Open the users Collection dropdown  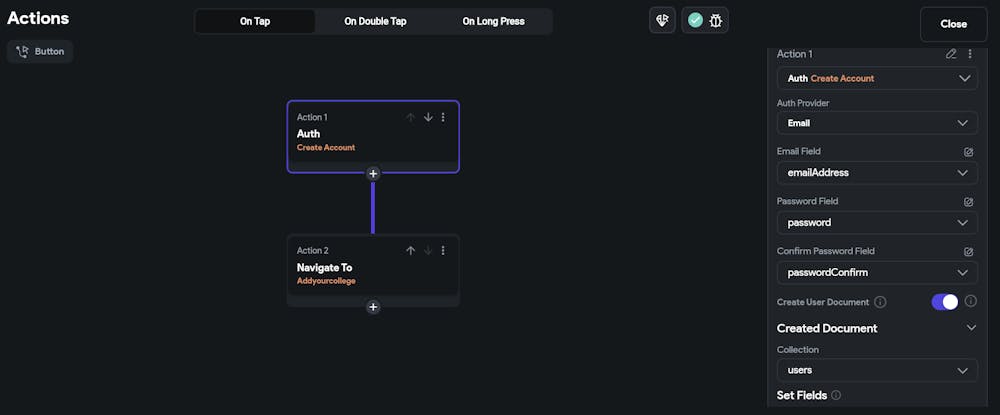pyautogui.click(x=877, y=370)
